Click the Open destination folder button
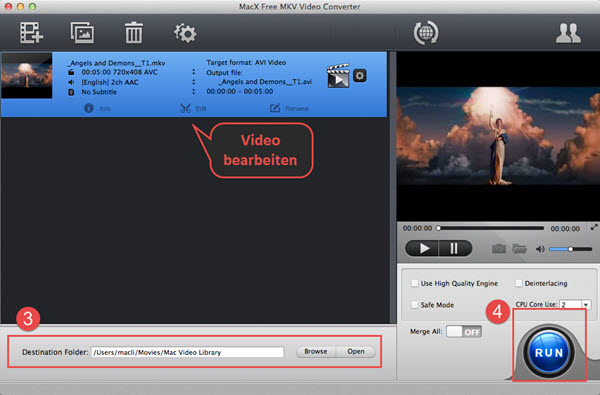The height and width of the screenshot is (395, 600). (x=356, y=351)
